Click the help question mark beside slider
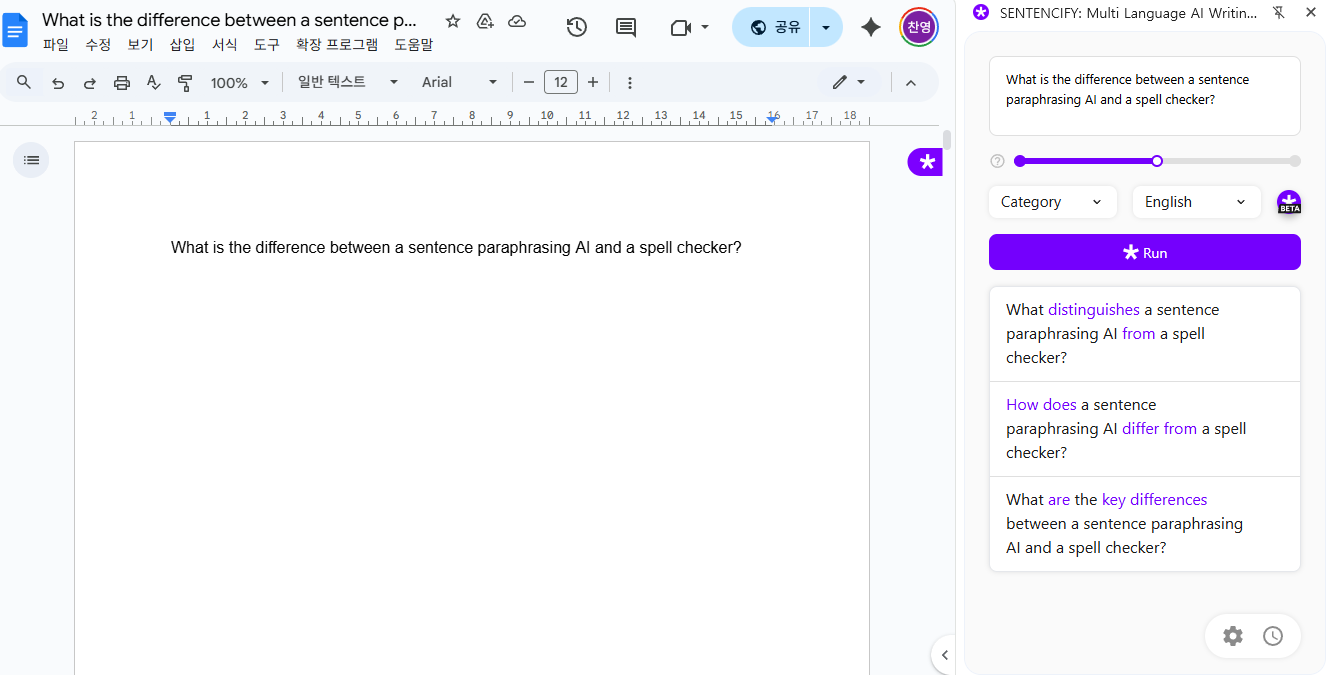The width and height of the screenshot is (1328, 675). [997, 161]
